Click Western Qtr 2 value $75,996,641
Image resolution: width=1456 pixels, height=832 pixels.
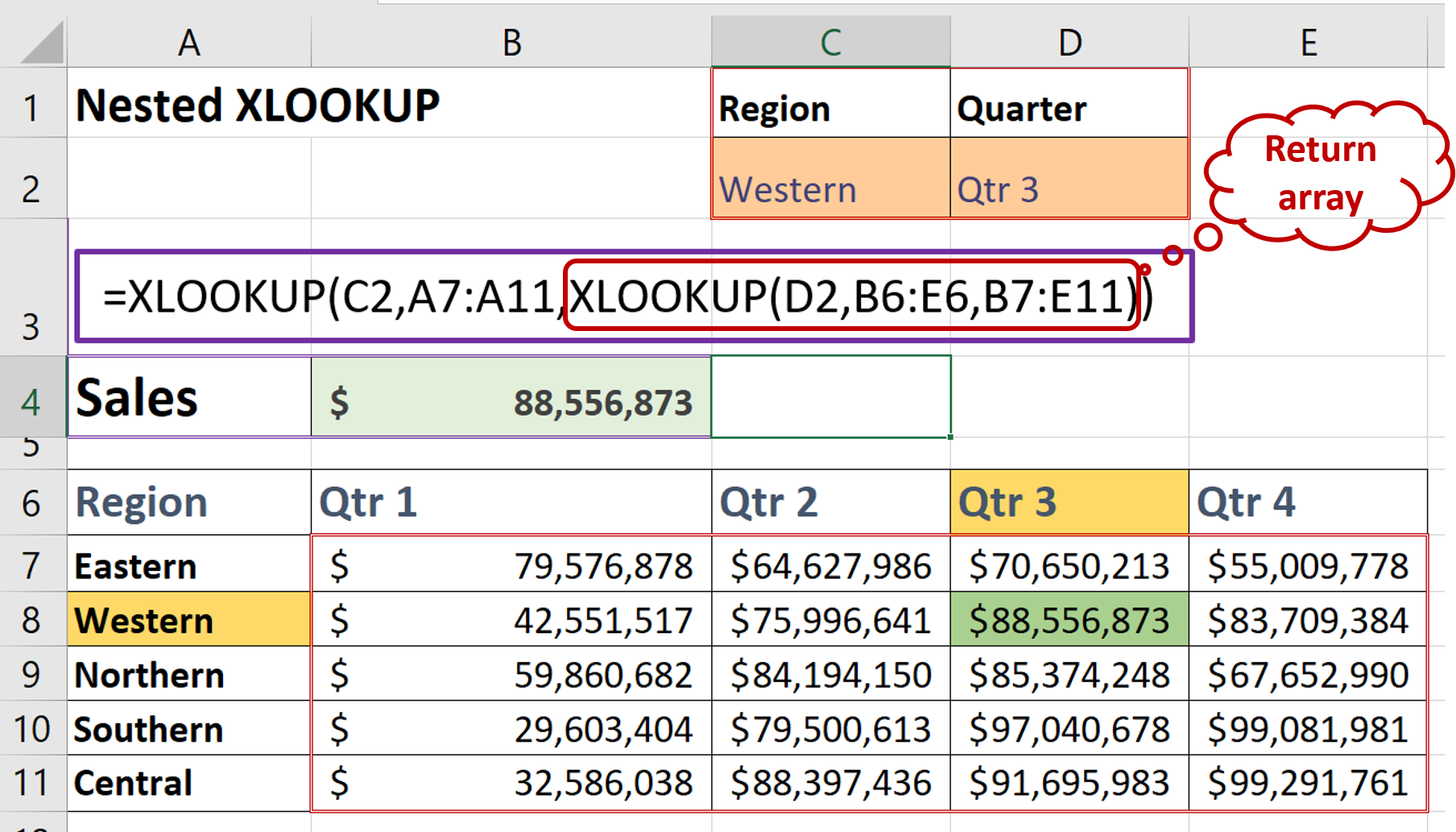tap(831, 619)
